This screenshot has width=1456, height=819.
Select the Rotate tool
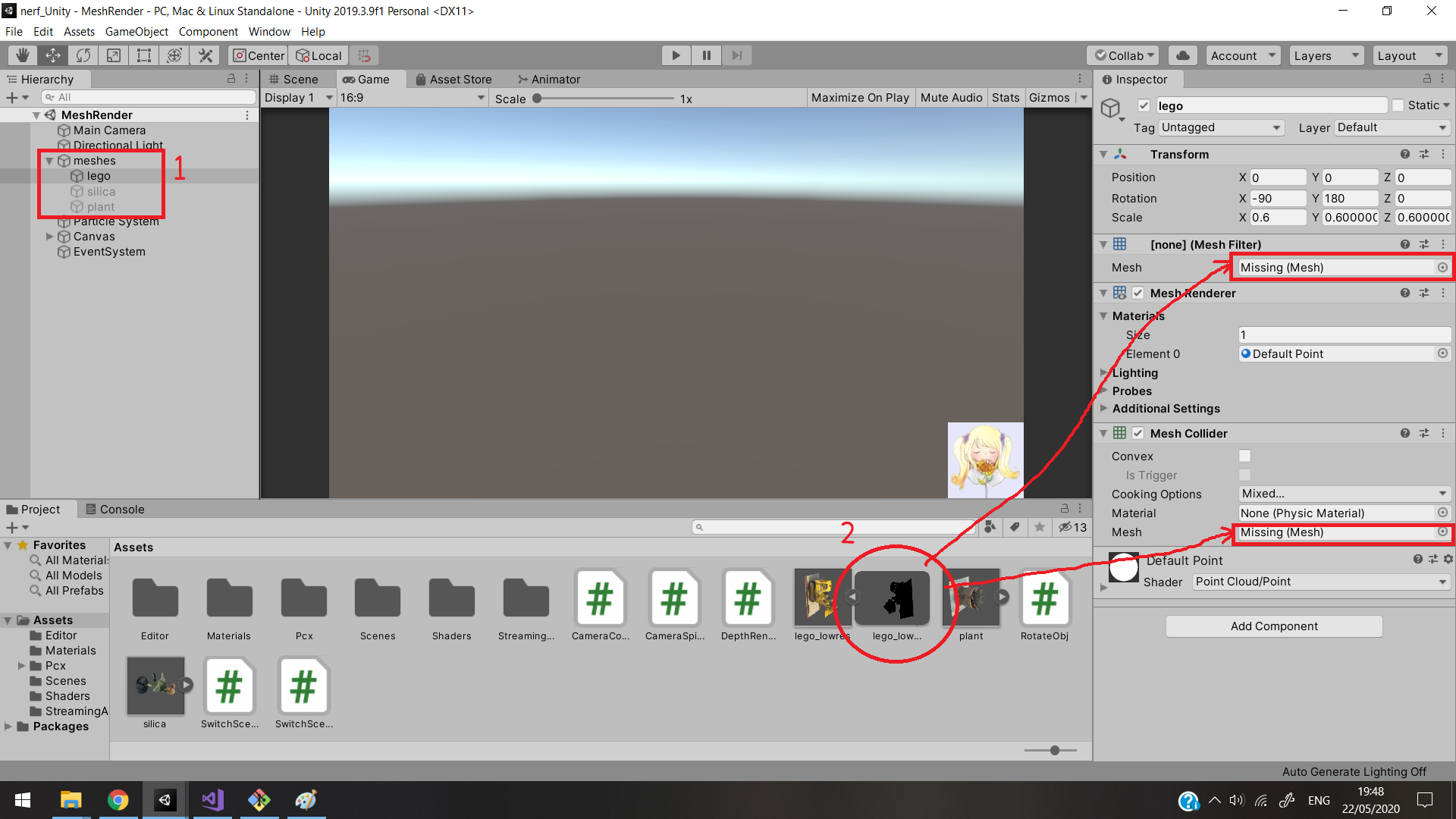83,55
